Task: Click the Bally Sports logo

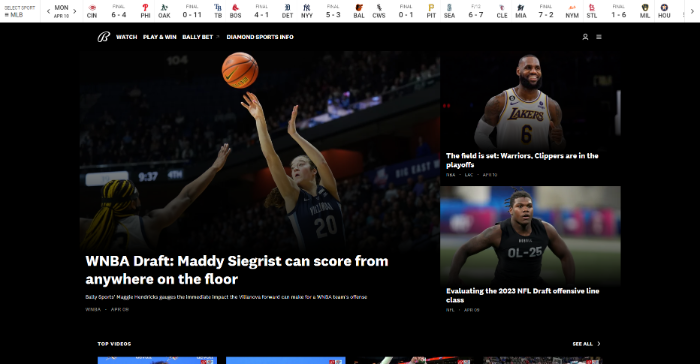Action: click(104, 37)
